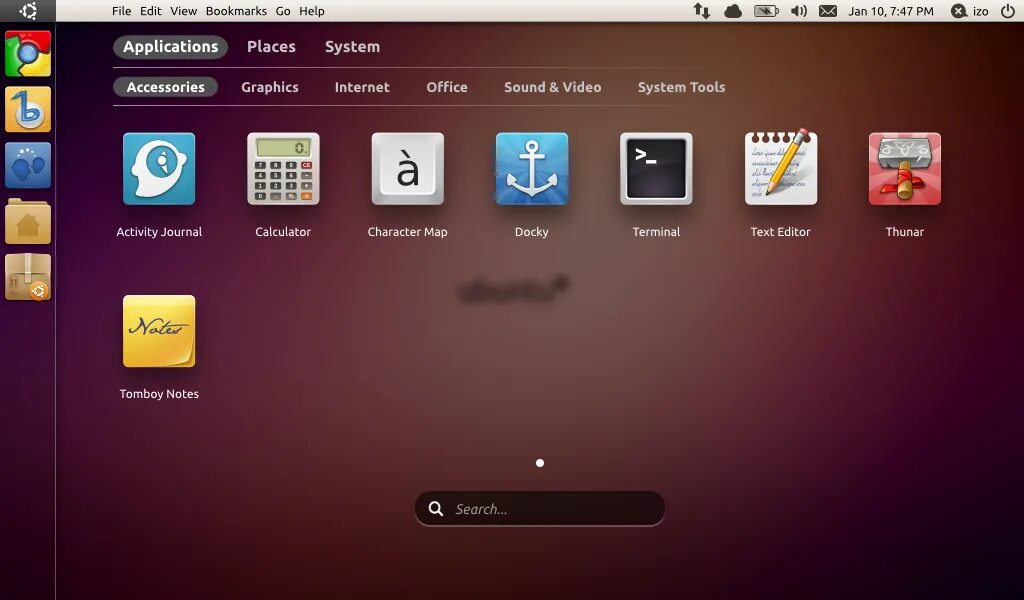Click the Search input field
The image size is (1024, 600).
coord(540,509)
